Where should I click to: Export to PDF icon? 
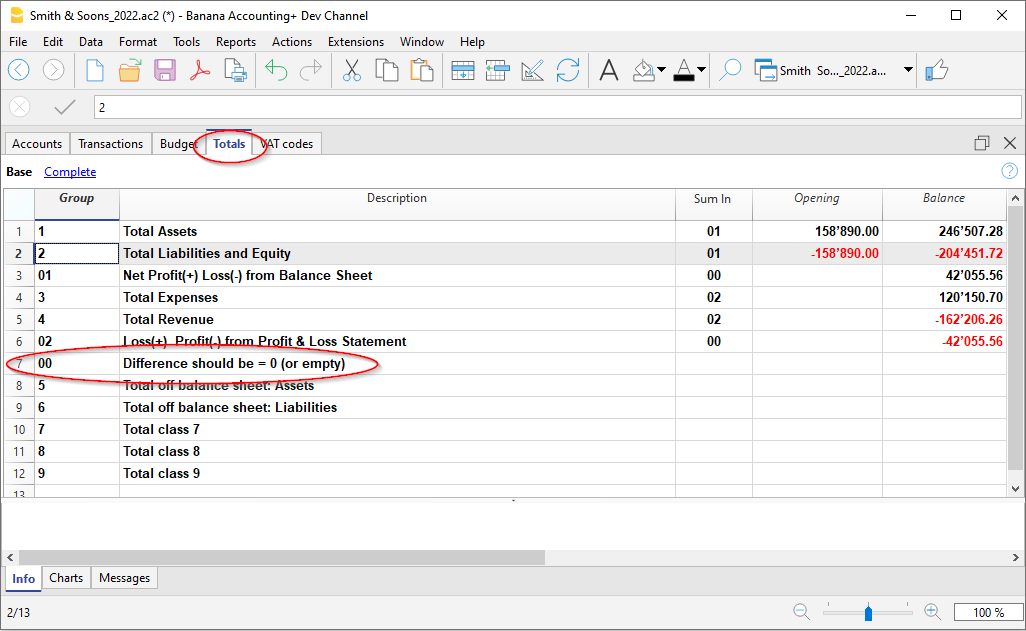[x=199, y=70]
